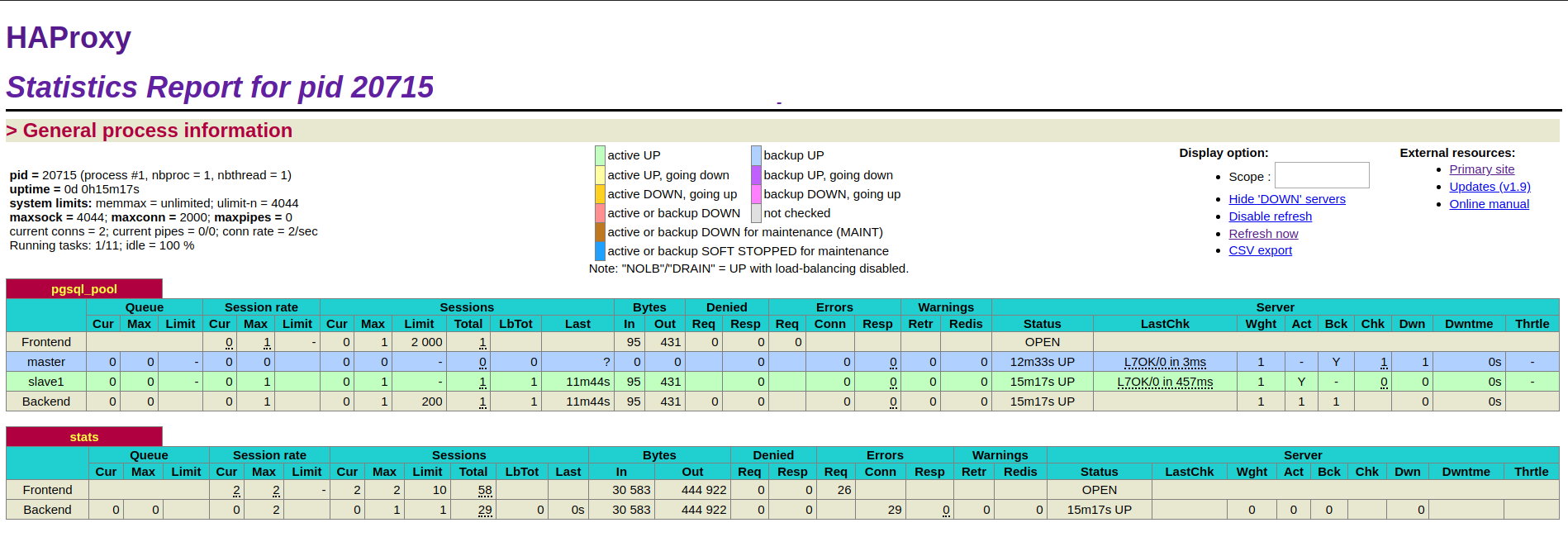This screenshot has height=537, width=1568.
Task: Click Frontend row name in stats table
Action: pos(47,490)
